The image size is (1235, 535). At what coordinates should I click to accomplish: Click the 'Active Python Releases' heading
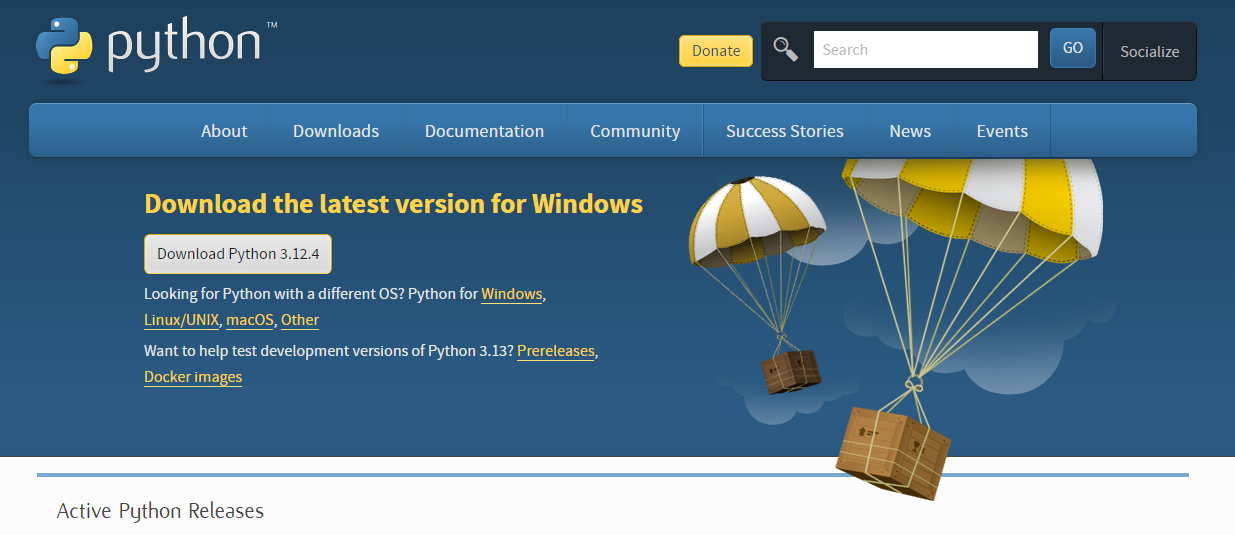tap(160, 511)
